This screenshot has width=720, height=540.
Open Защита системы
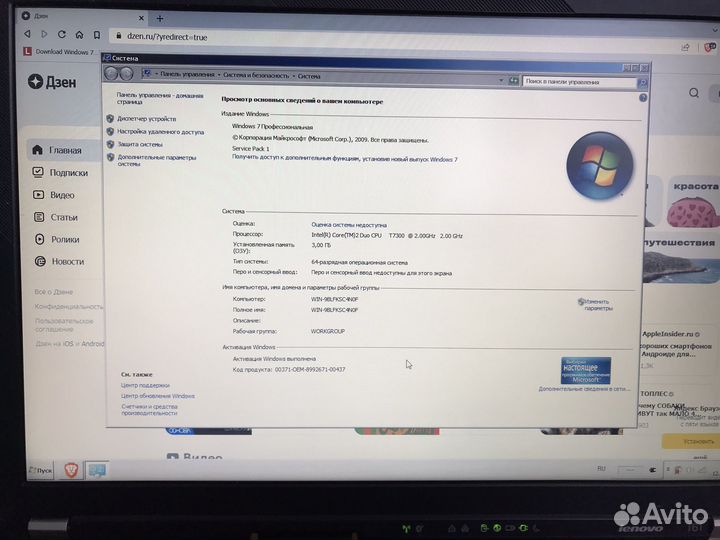click(140, 144)
